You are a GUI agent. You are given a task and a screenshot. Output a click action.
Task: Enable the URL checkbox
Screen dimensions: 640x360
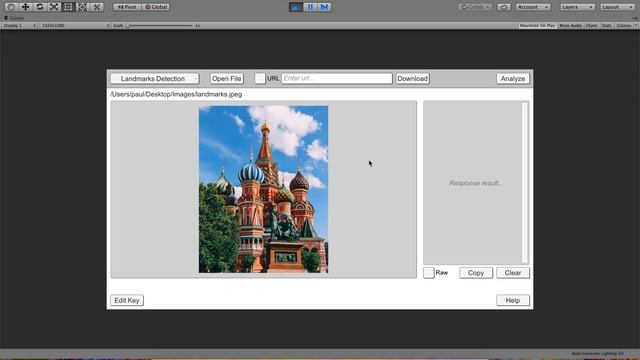coord(260,78)
